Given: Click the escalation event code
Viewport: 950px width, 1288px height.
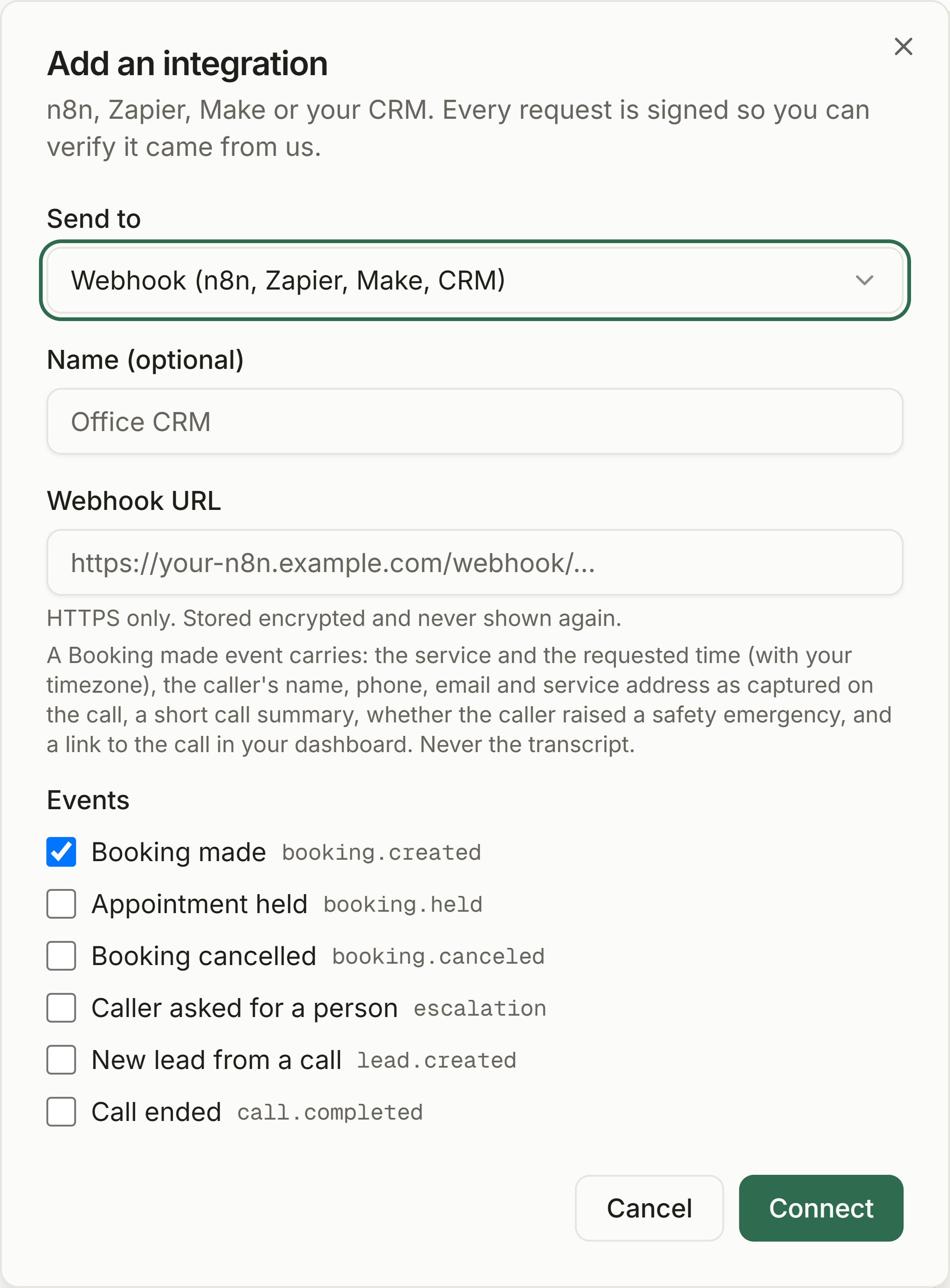Looking at the screenshot, I should click(480, 1008).
